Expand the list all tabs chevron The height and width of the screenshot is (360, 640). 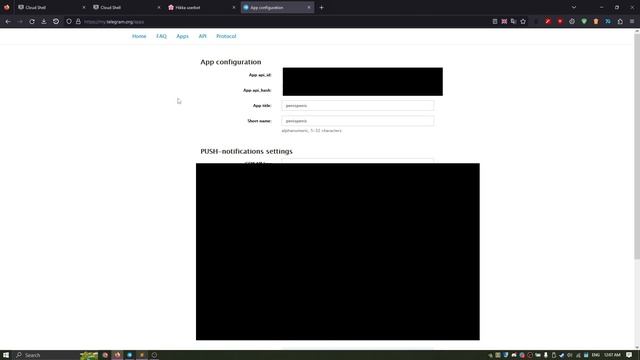click(x=574, y=7)
